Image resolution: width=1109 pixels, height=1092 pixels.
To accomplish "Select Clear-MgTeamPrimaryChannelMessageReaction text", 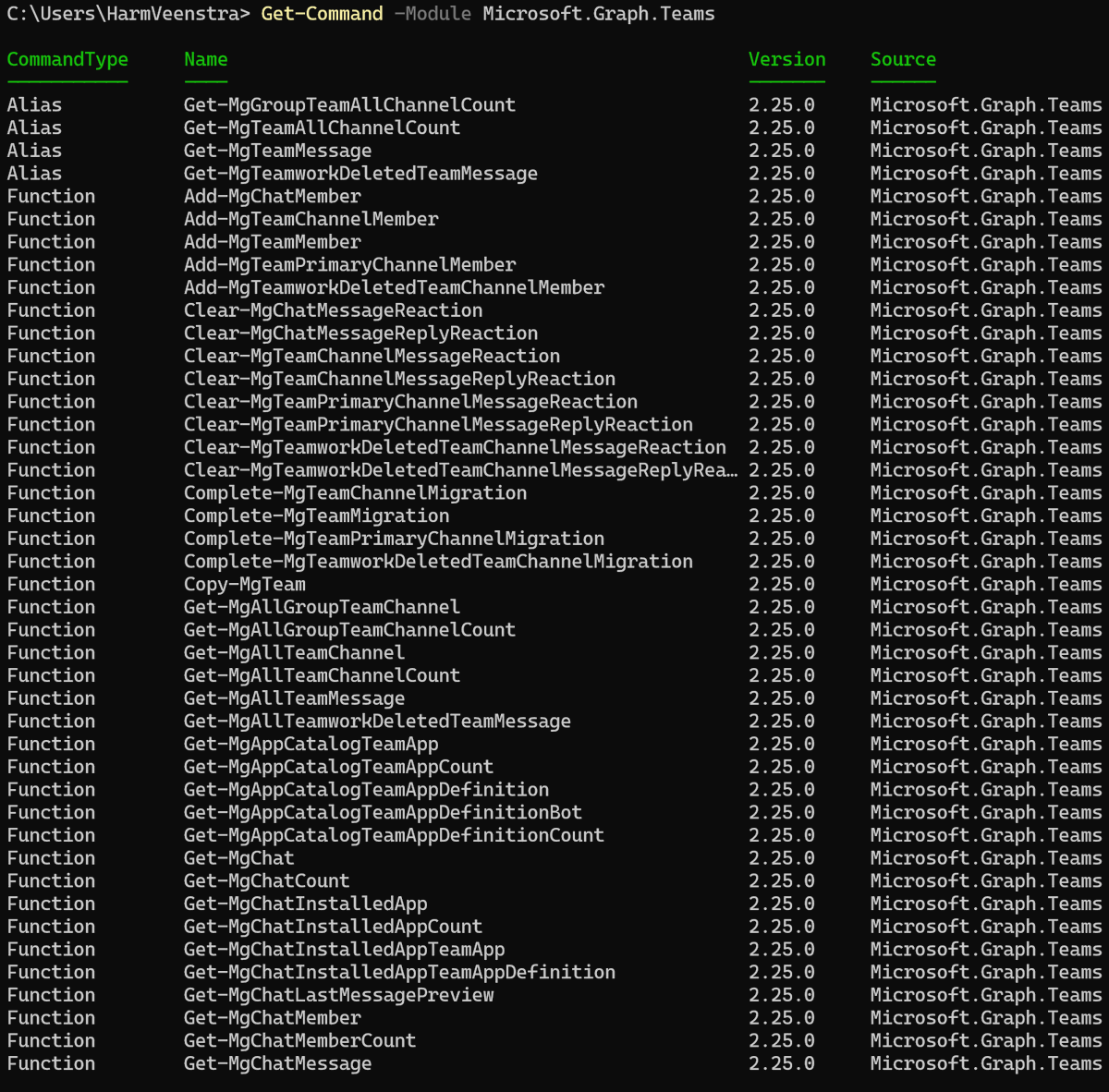I will [411, 402].
